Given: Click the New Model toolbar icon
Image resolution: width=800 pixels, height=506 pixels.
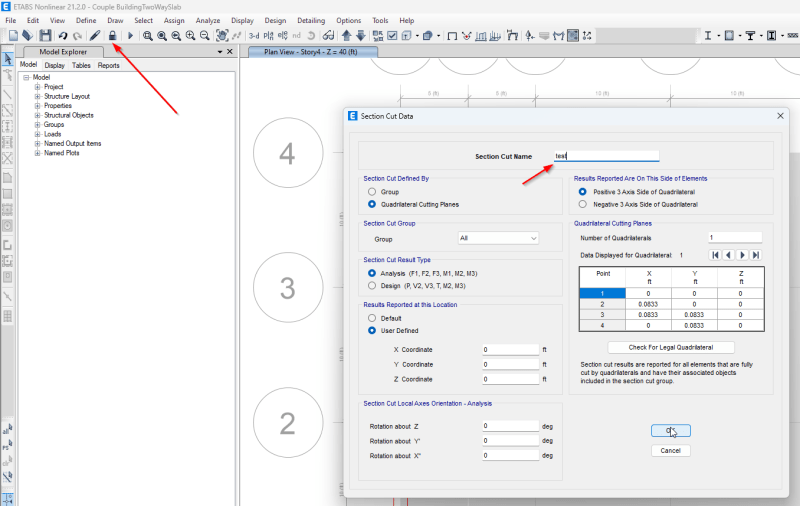Looking at the screenshot, I should tap(13, 36).
